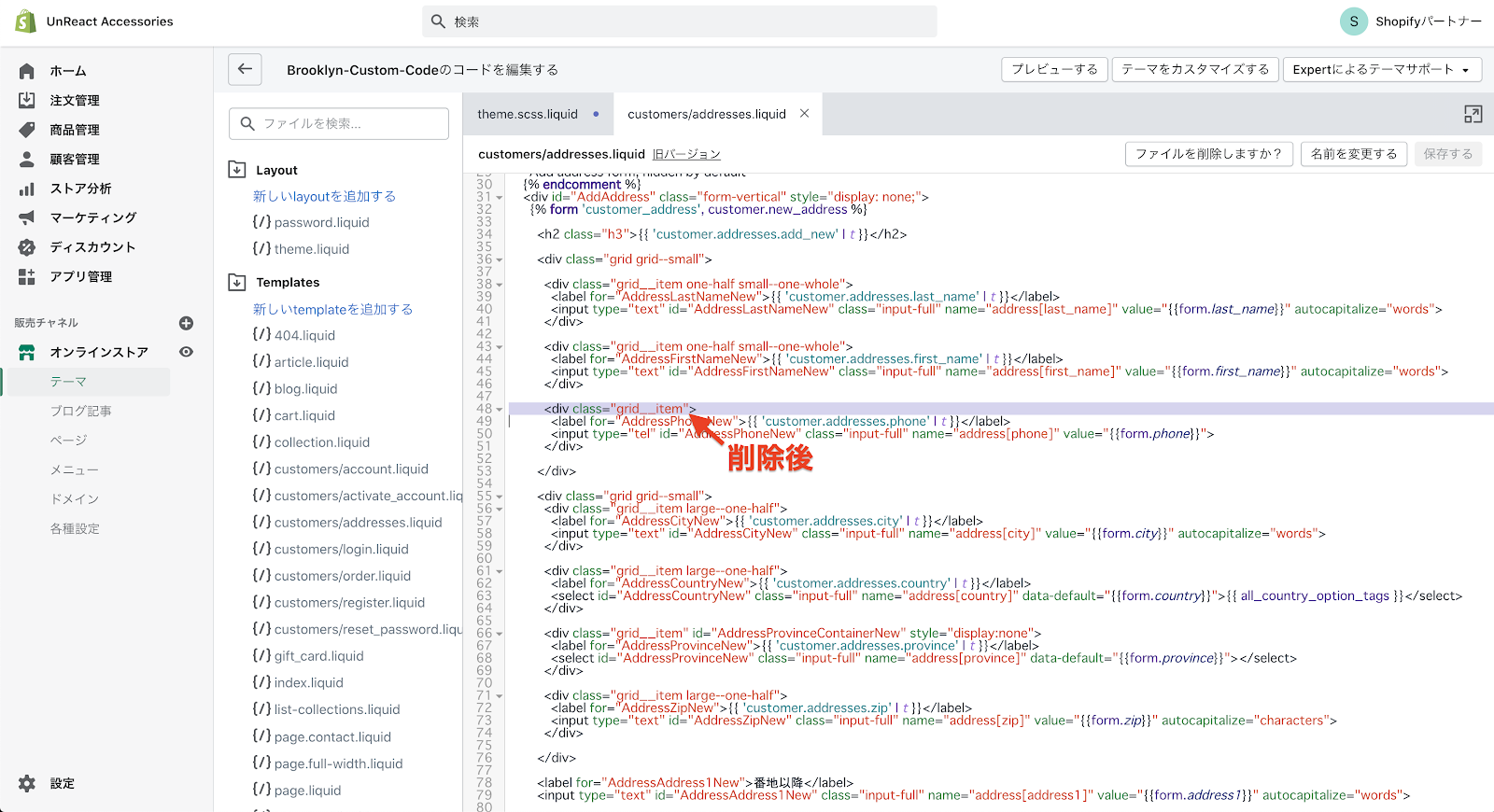Screen dimensions: 1494x812
Task: Fold code block at line 48
Action: (x=500, y=410)
